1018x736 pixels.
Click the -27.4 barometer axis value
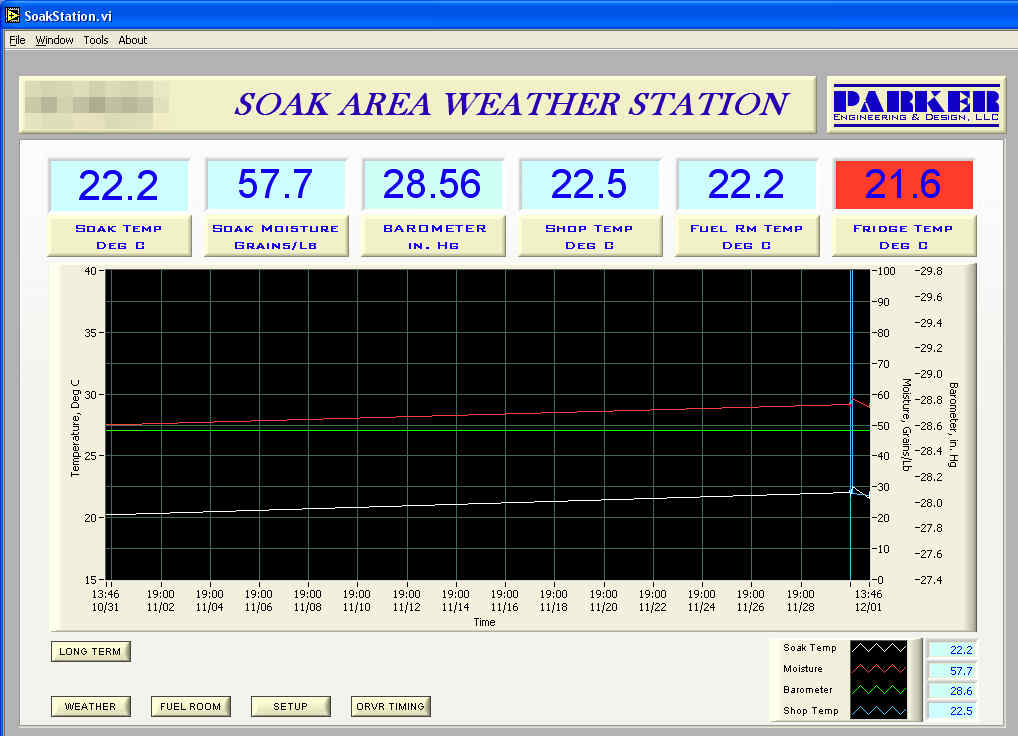pyautogui.click(x=928, y=580)
